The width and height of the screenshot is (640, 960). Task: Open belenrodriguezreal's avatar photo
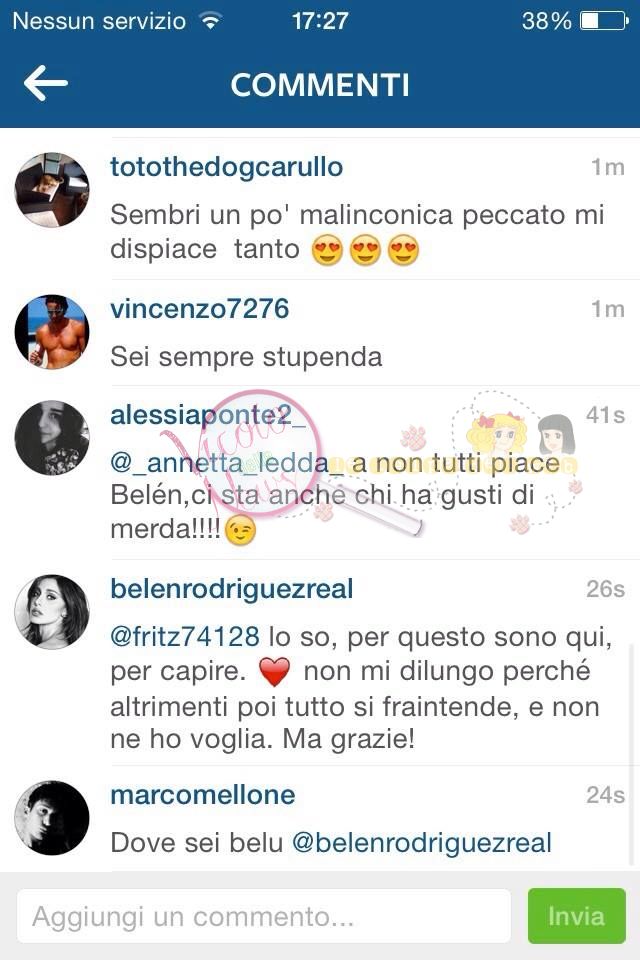pos(52,612)
